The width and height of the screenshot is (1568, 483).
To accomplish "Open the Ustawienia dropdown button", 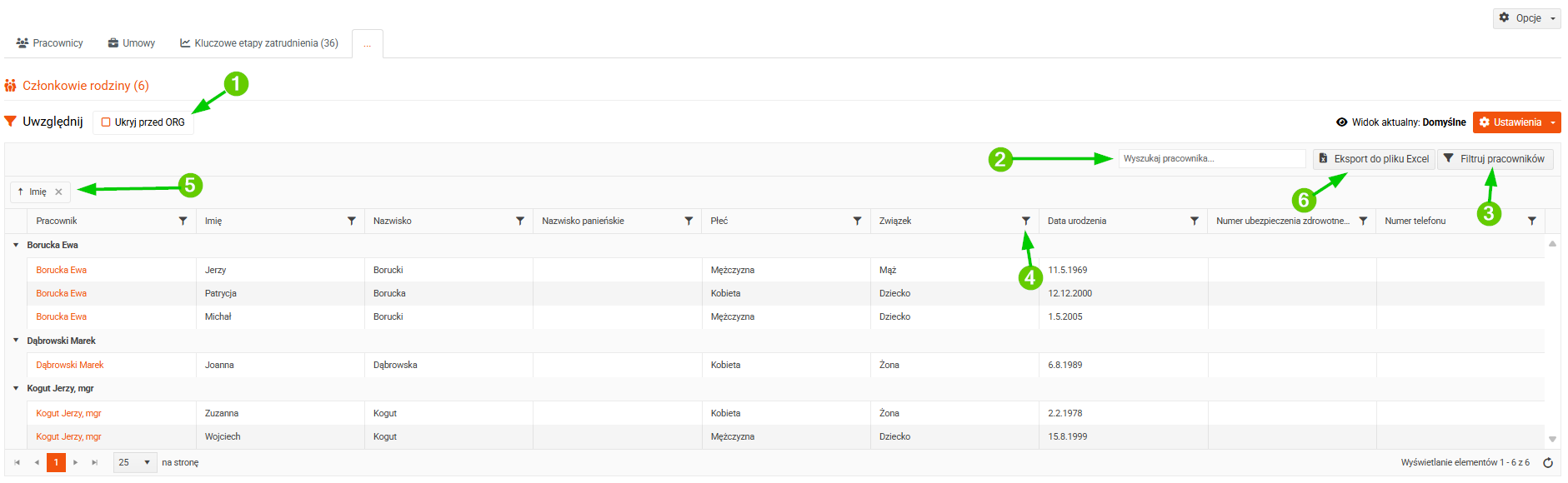I will click(1516, 122).
